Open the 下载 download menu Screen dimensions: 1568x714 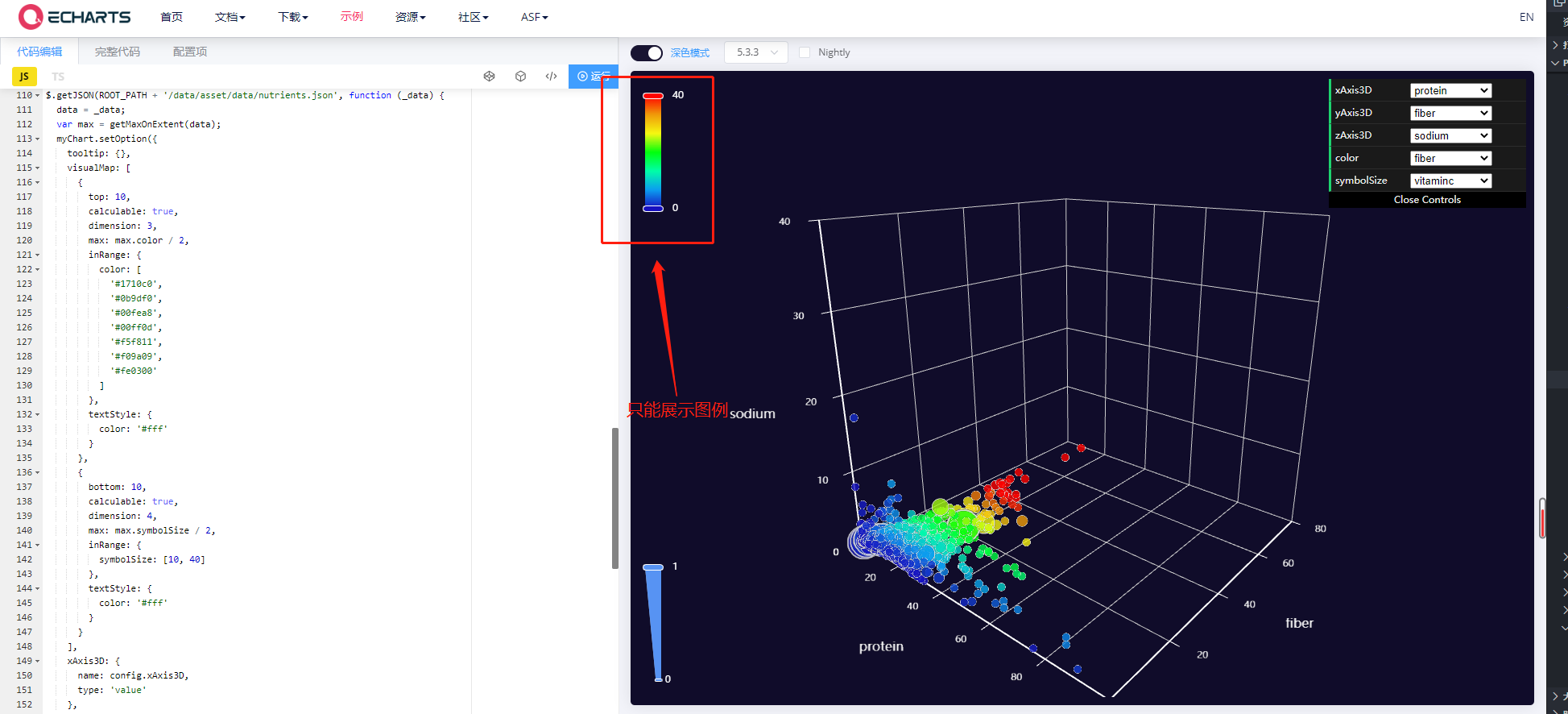click(x=293, y=17)
